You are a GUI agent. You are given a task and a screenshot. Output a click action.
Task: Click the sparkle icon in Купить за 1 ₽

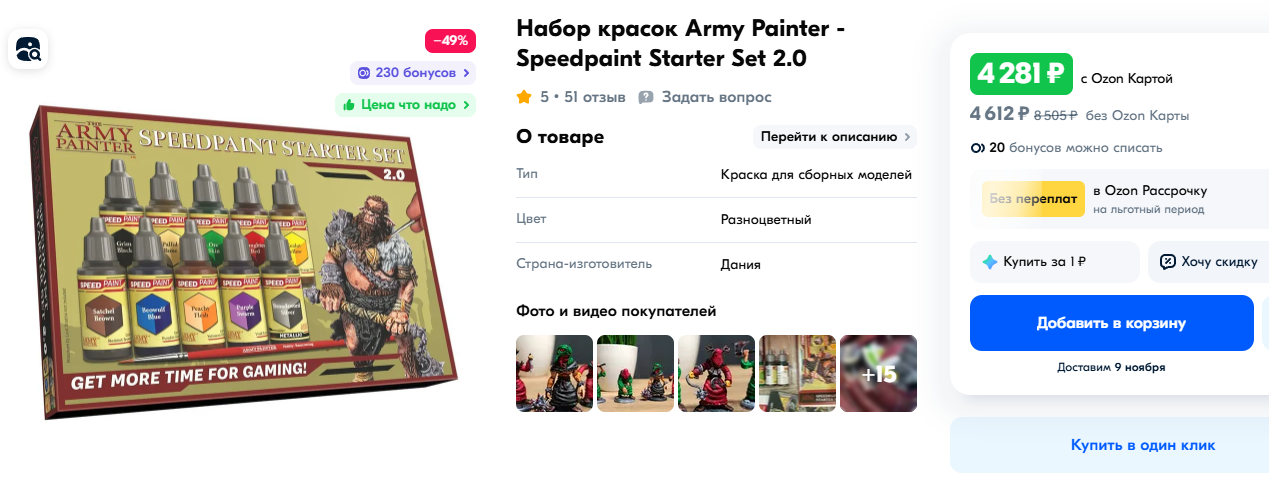click(990, 262)
